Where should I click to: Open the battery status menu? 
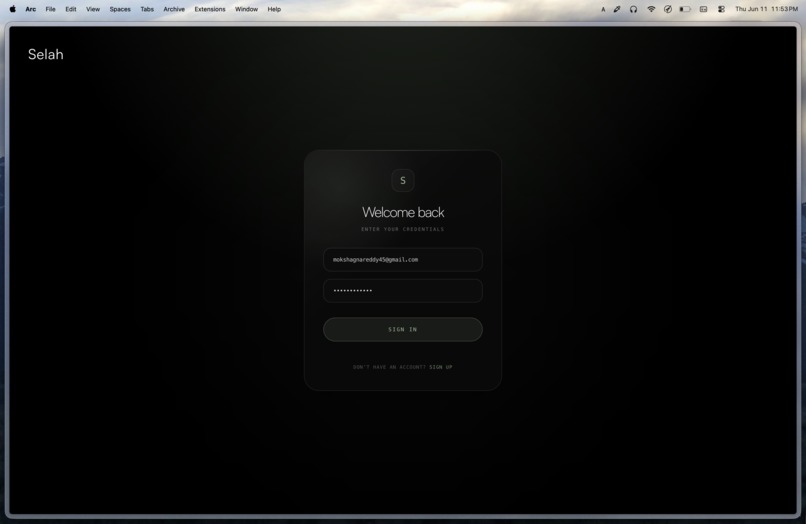[685, 9]
